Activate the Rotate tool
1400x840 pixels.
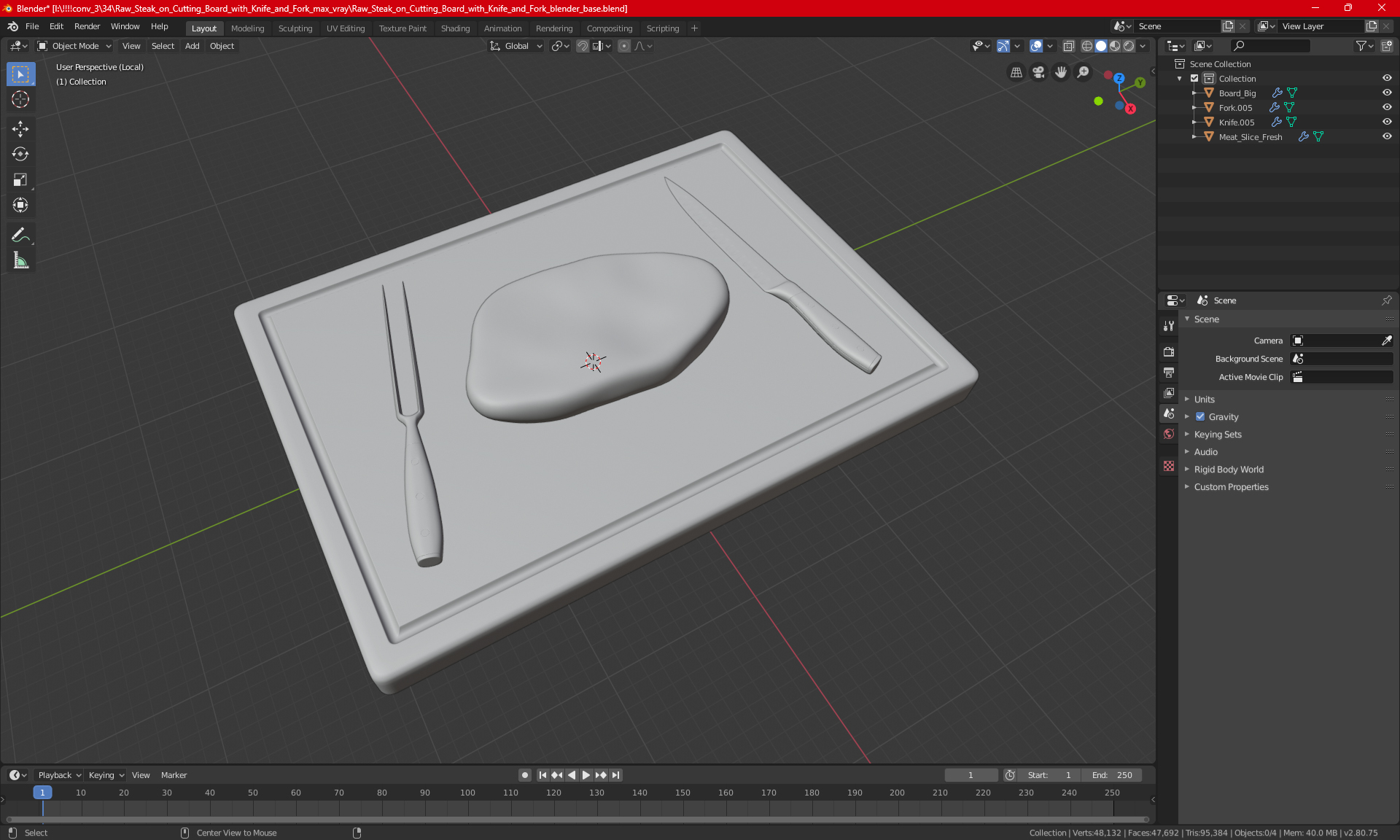pyautogui.click(x=20, y=154)
